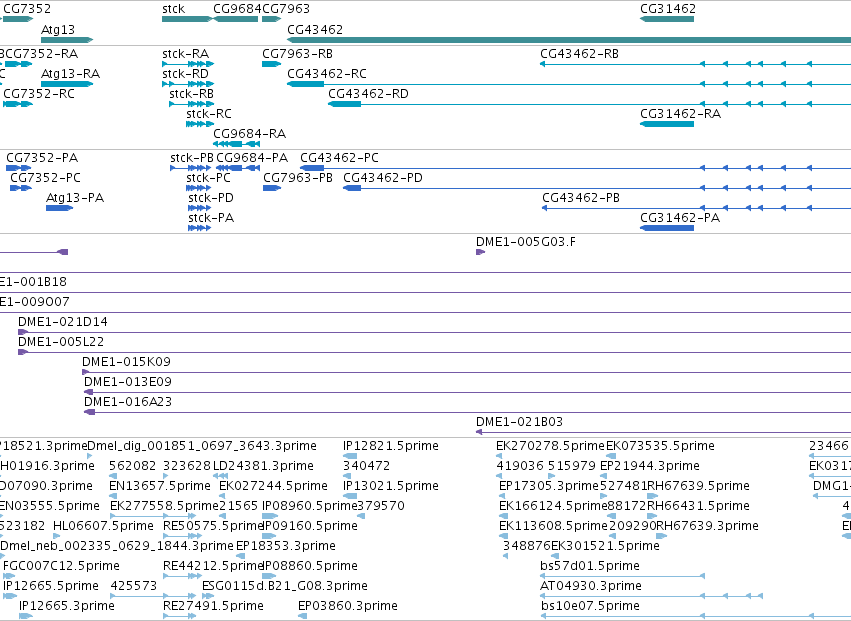This screenshot has height=621, width=851.
Task: Click the CG31462-PA protein label
Action: 680,218
